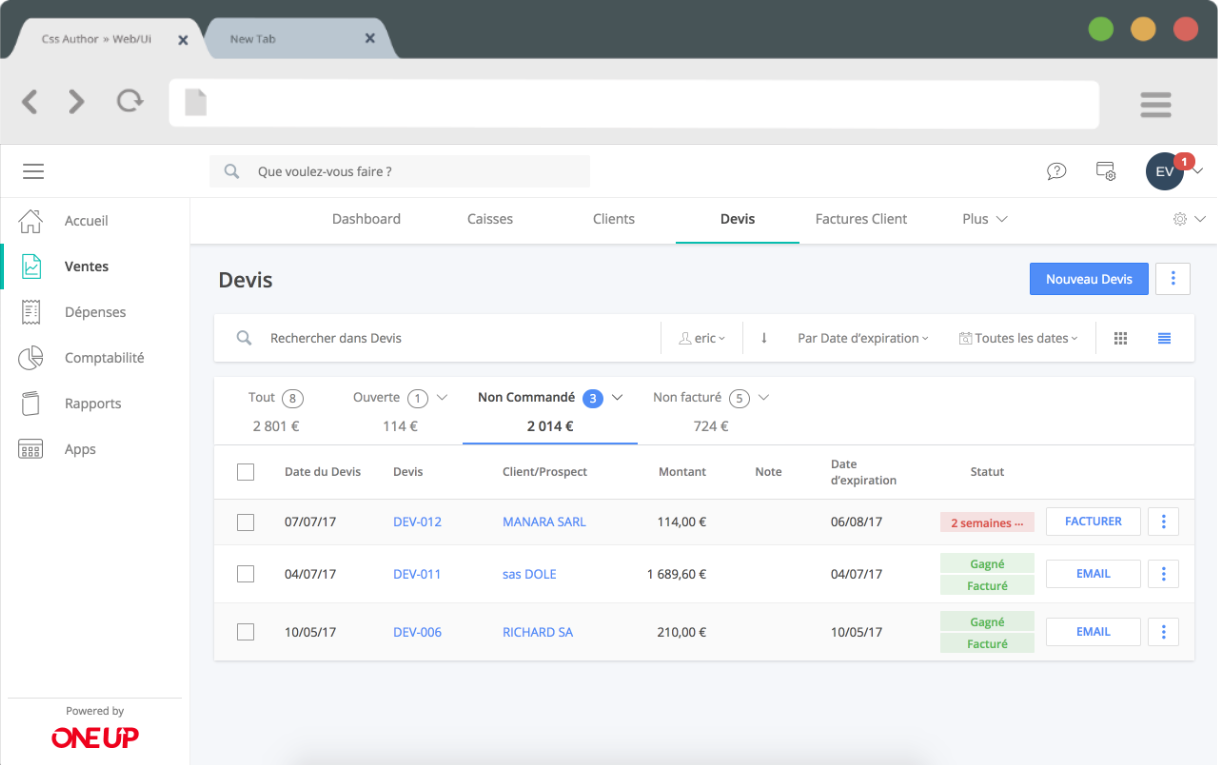
Task: Select the Dépenses sidebar item
Action: click(x=95, y=312)
